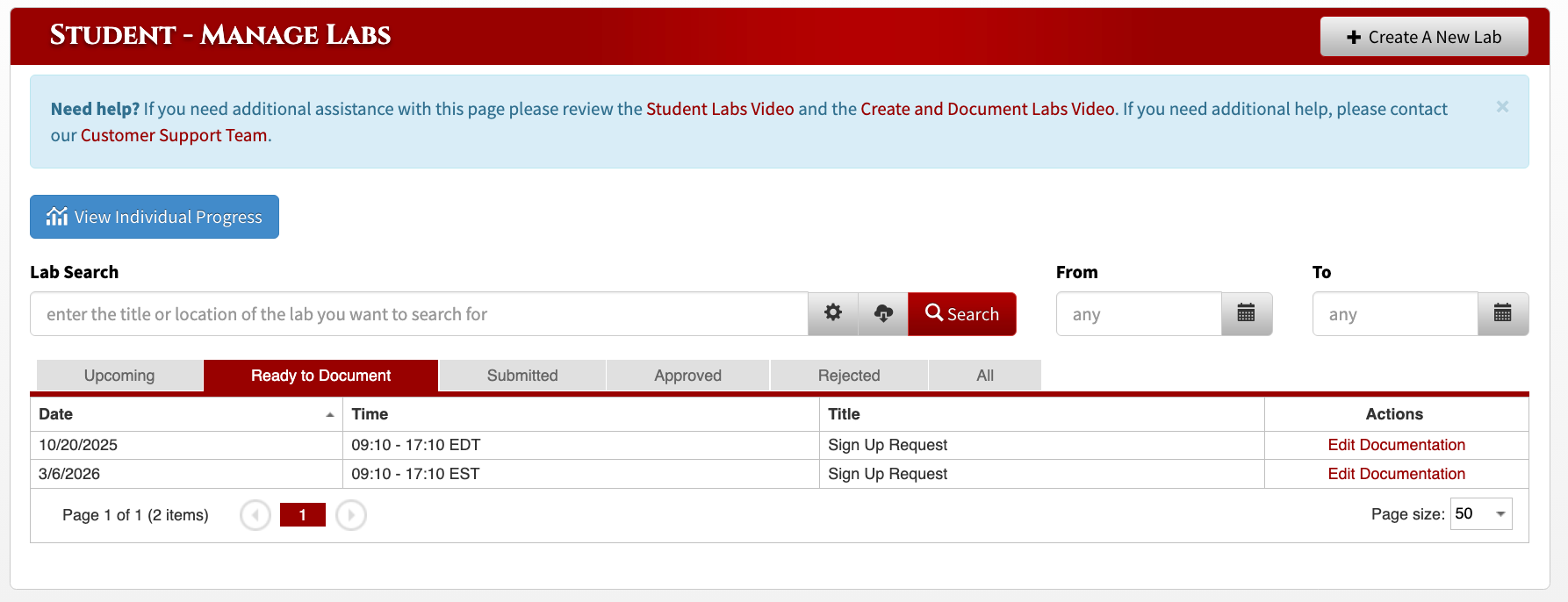Edit Documentation for the 10/20/2025 lab
The height and width of the screenshot is (602, 1568).
(x=1396, y=445)
